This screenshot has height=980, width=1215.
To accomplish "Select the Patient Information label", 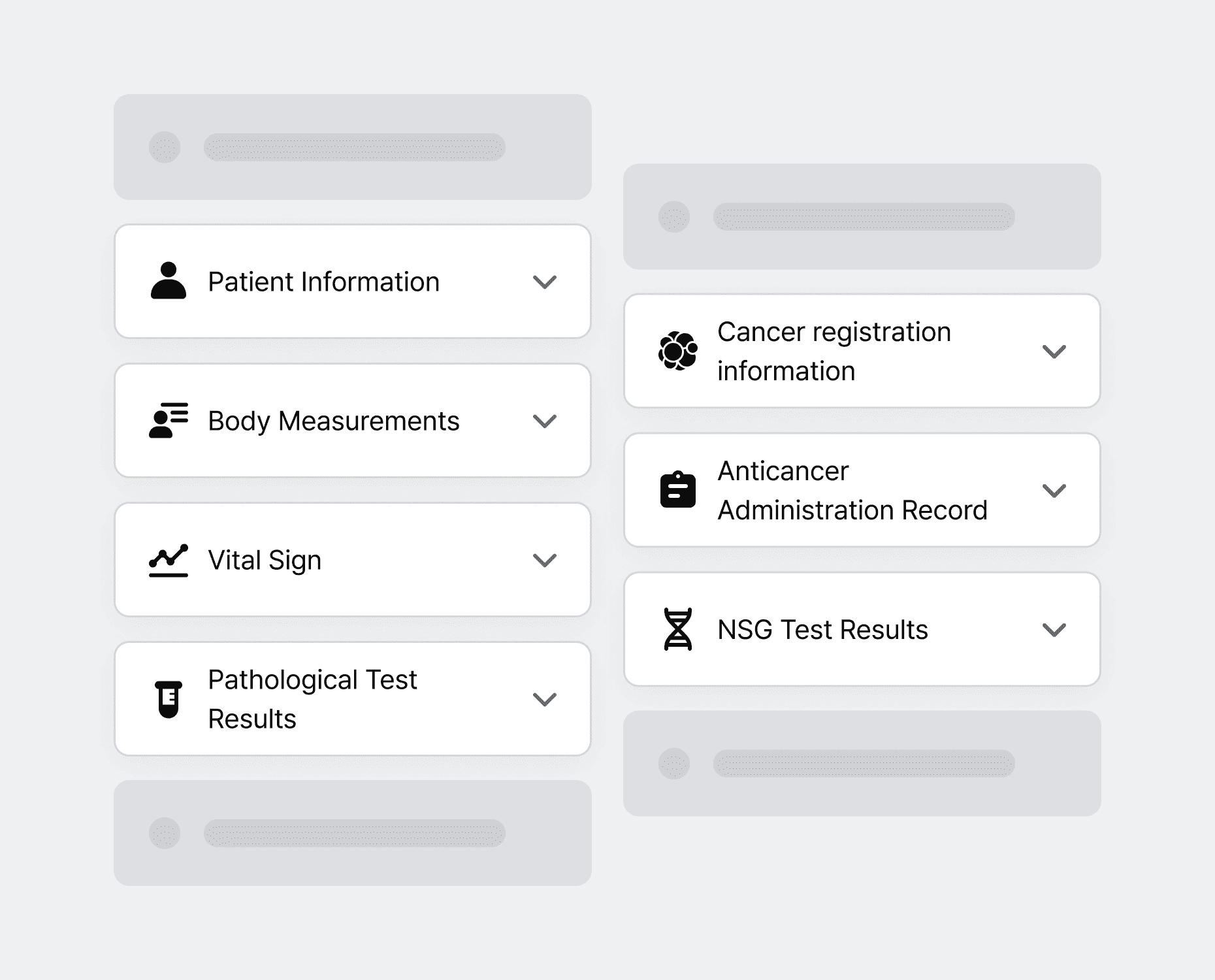I will click(323, 282).
